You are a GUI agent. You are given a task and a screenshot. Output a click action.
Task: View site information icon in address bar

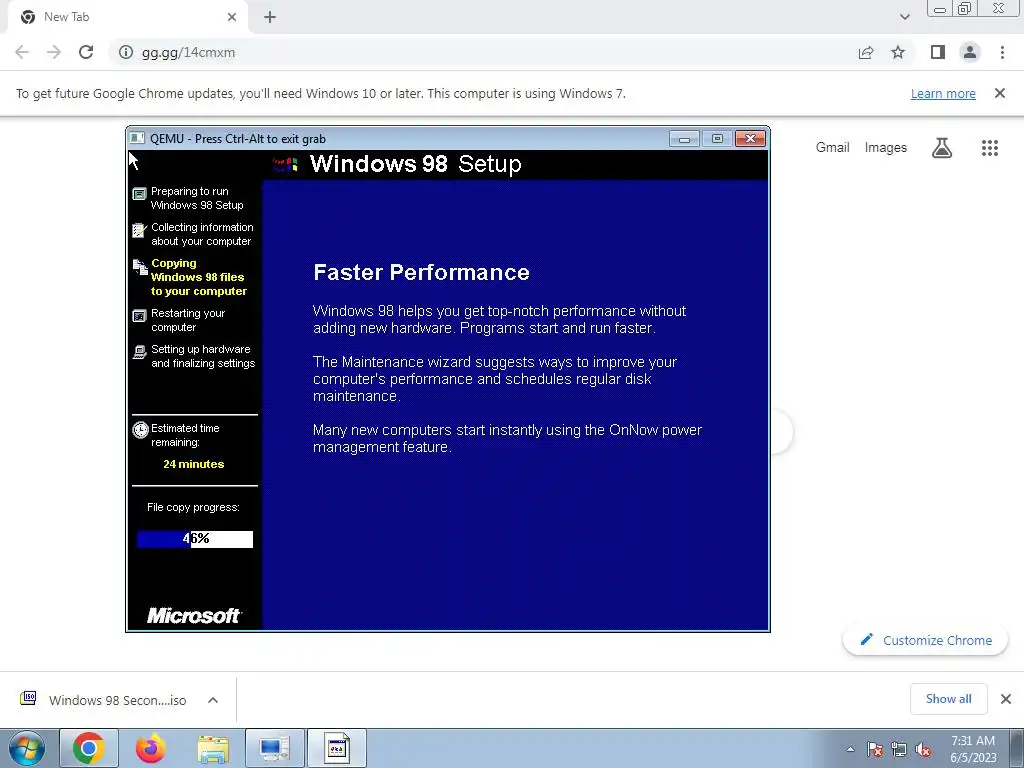(126, 52)
